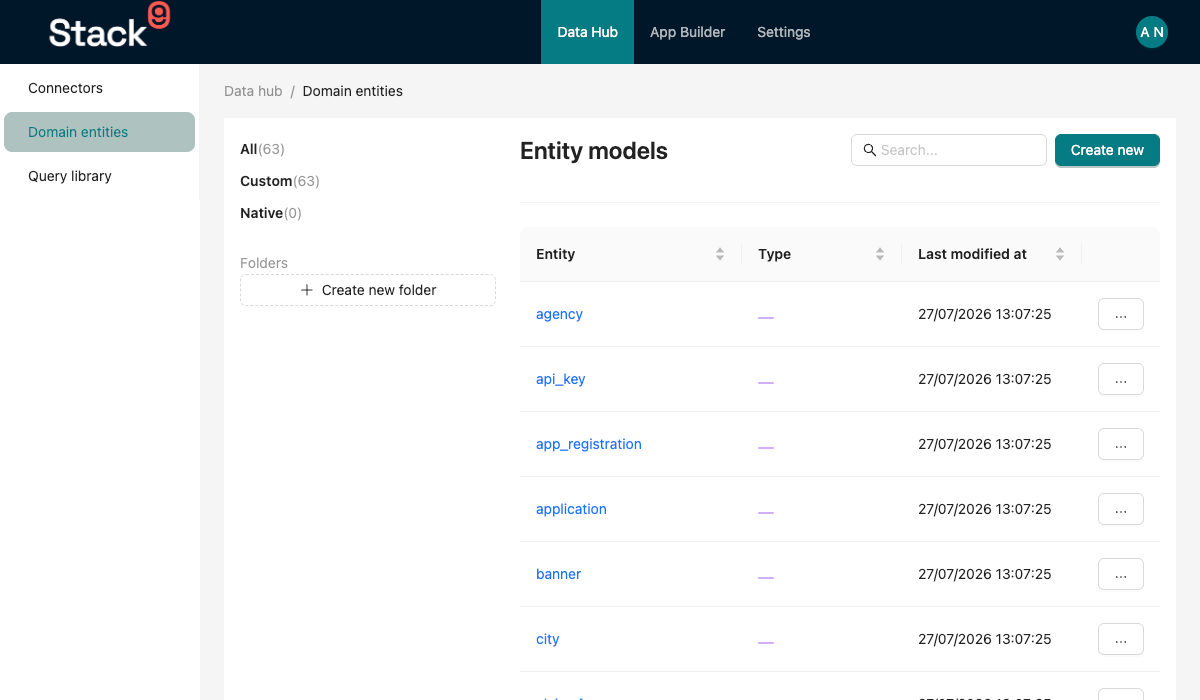Open the agency entity
The image size is (1200, 700).
pyautogui.click(x=559, y=314)
